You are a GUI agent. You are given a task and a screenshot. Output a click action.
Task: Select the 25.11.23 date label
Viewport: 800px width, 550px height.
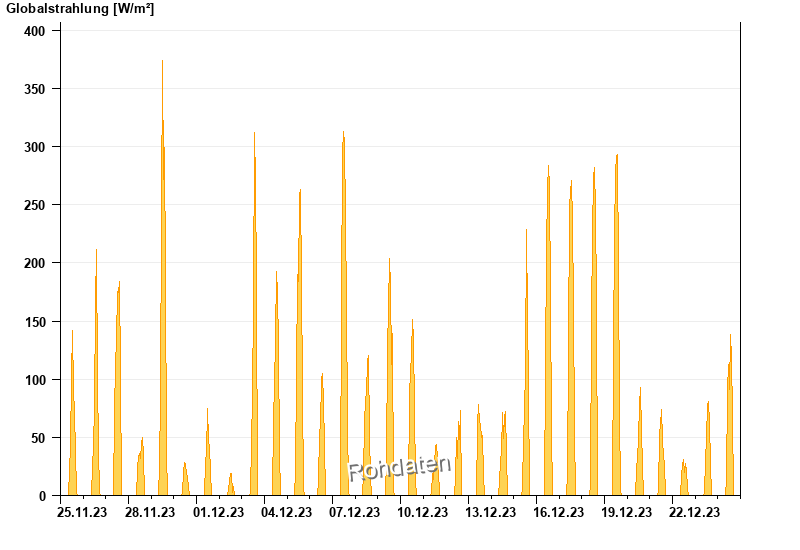point(83,513)
